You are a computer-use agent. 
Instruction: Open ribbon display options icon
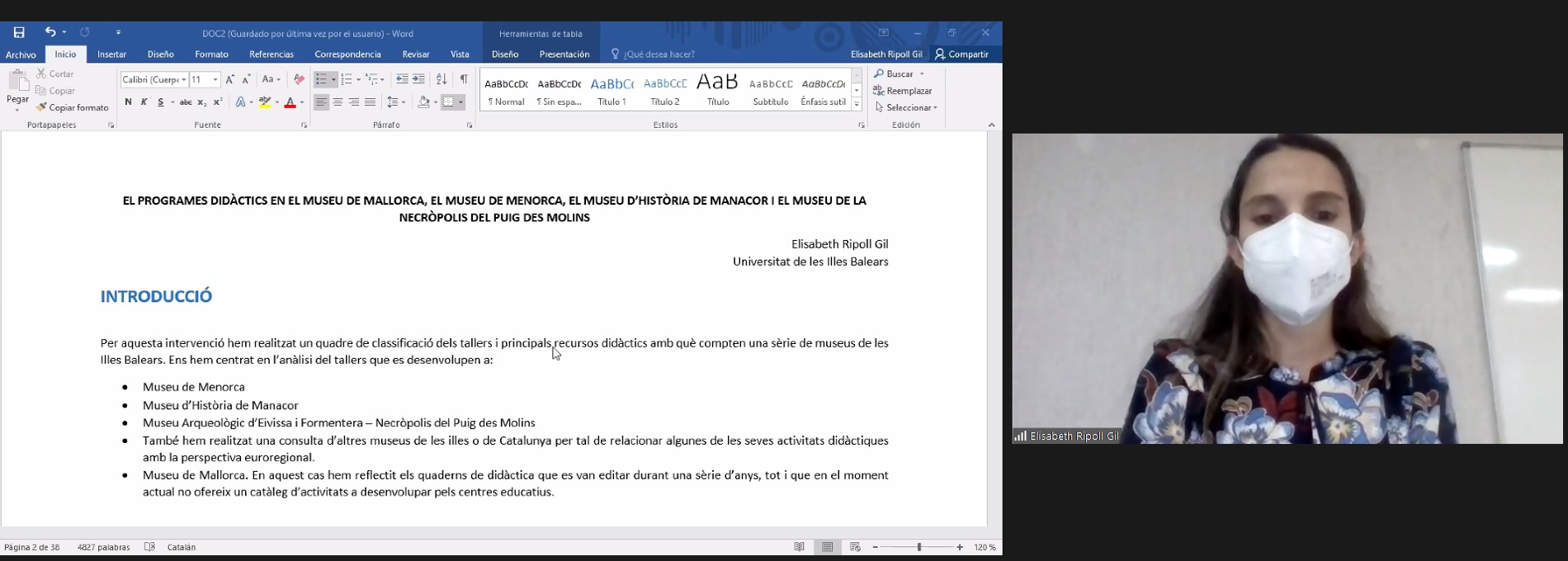pyautogui.click(x=883, y=33)
